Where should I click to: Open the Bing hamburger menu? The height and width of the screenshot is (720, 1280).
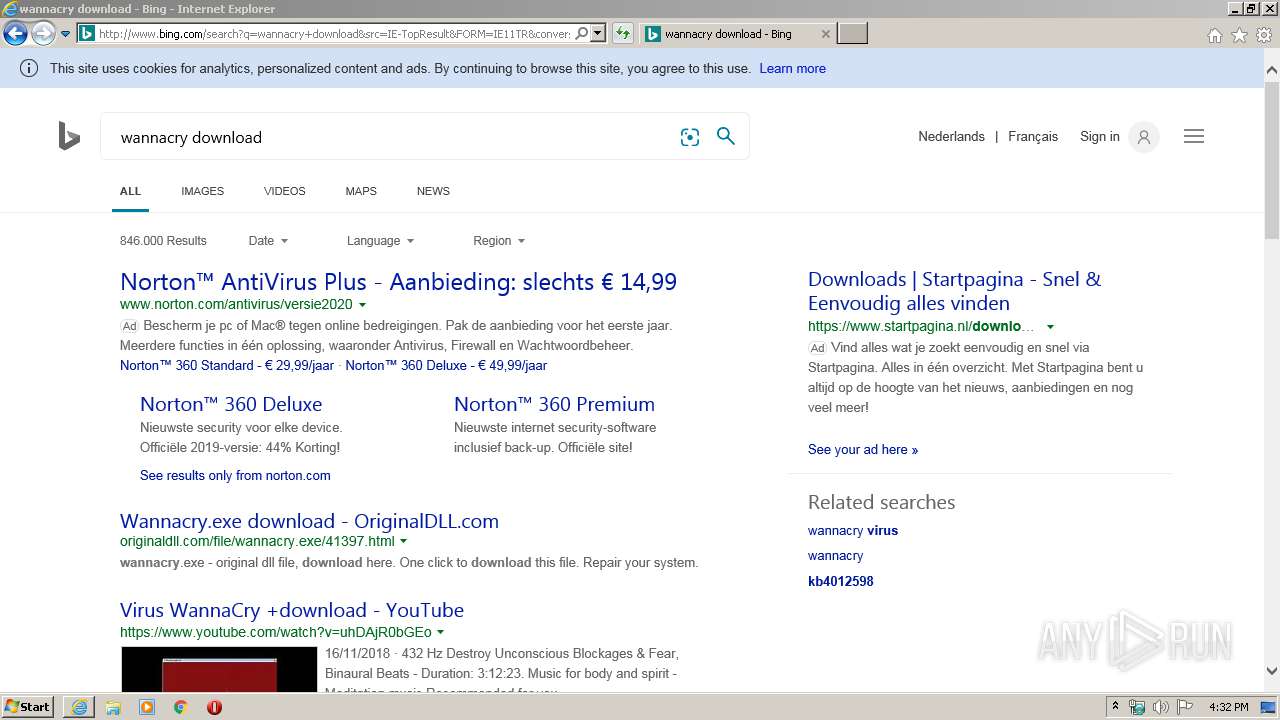[1194, 136]
